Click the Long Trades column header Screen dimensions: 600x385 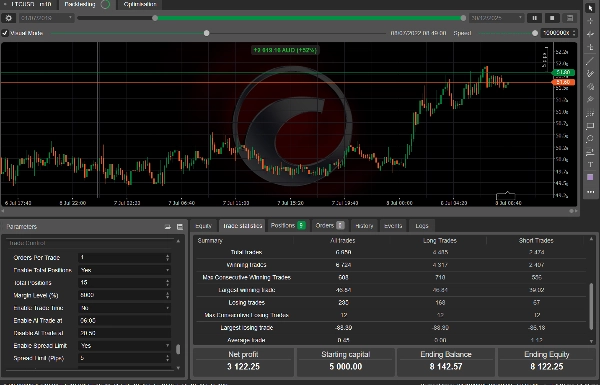coord(440,241)
